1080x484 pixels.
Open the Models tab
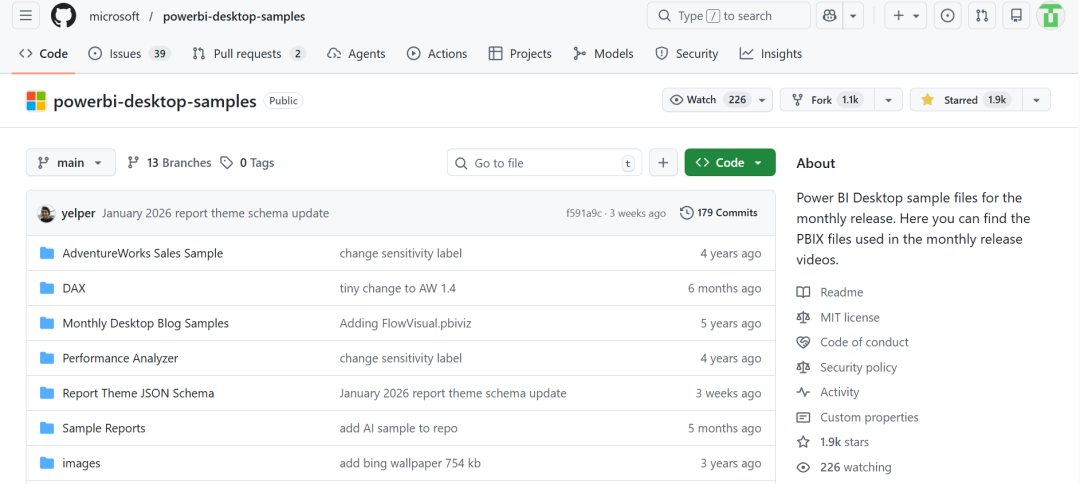coord(603,54)
